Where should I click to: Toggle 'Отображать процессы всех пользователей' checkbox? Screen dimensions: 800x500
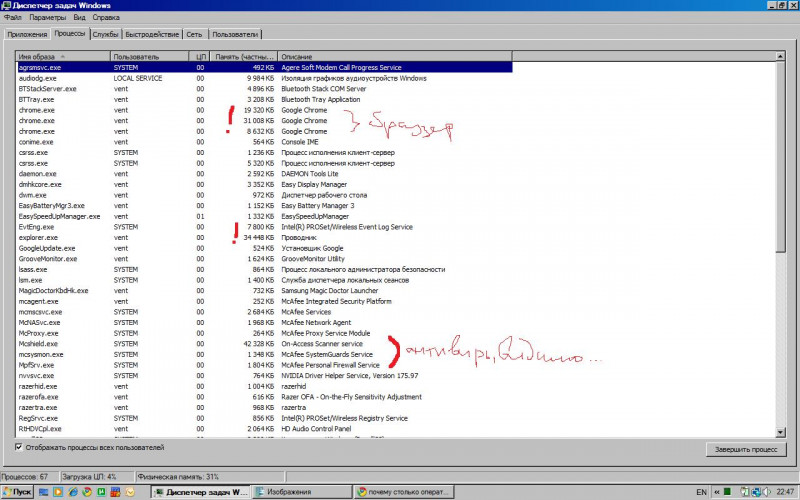19,447
